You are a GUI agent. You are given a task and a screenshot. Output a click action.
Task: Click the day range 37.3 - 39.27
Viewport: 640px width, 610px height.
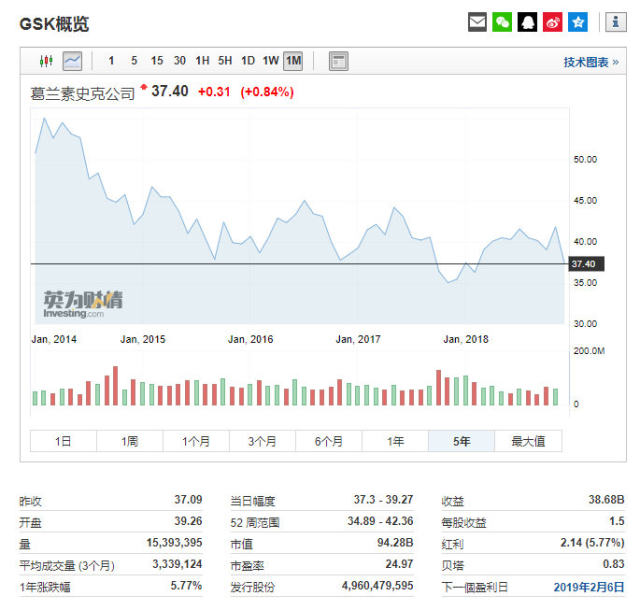383,499
